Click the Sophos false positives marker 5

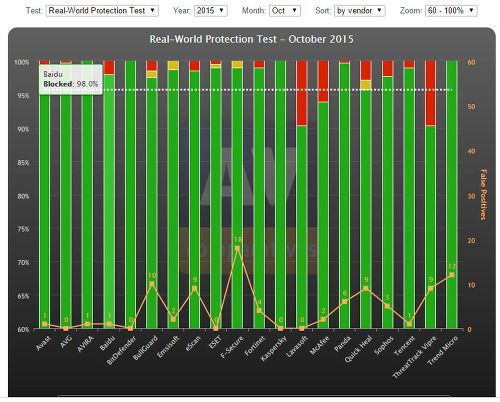387,306
